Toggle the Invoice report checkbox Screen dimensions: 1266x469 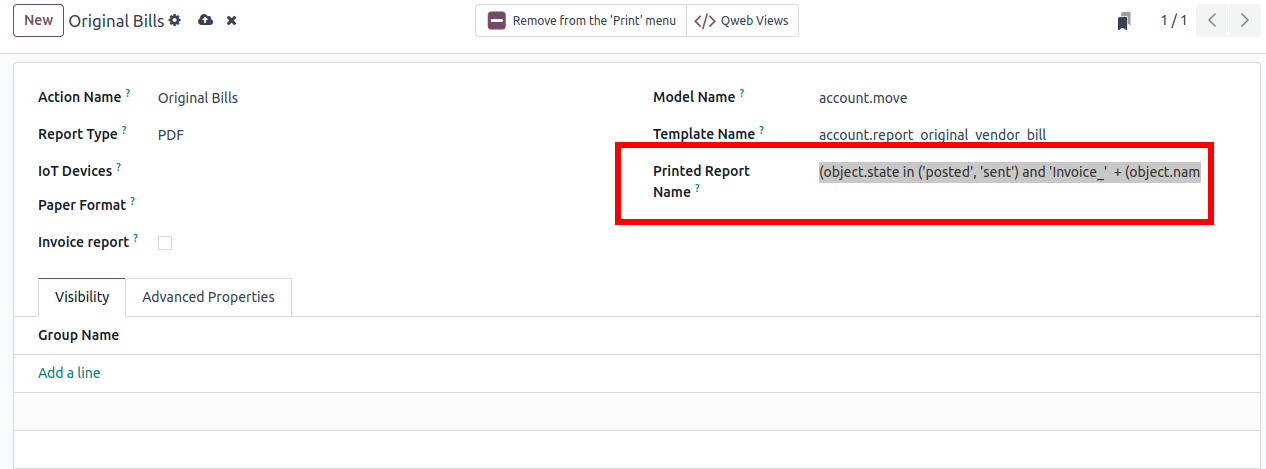click(x=165, y=243)
